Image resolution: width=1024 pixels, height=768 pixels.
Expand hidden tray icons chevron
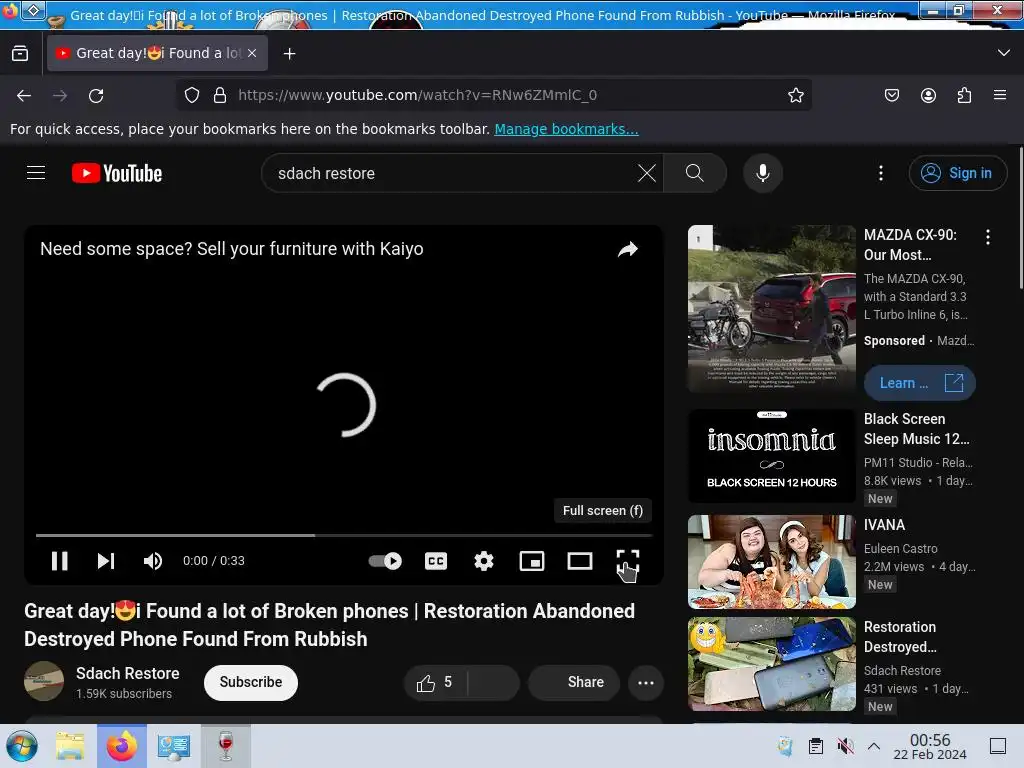pos(873,746)
